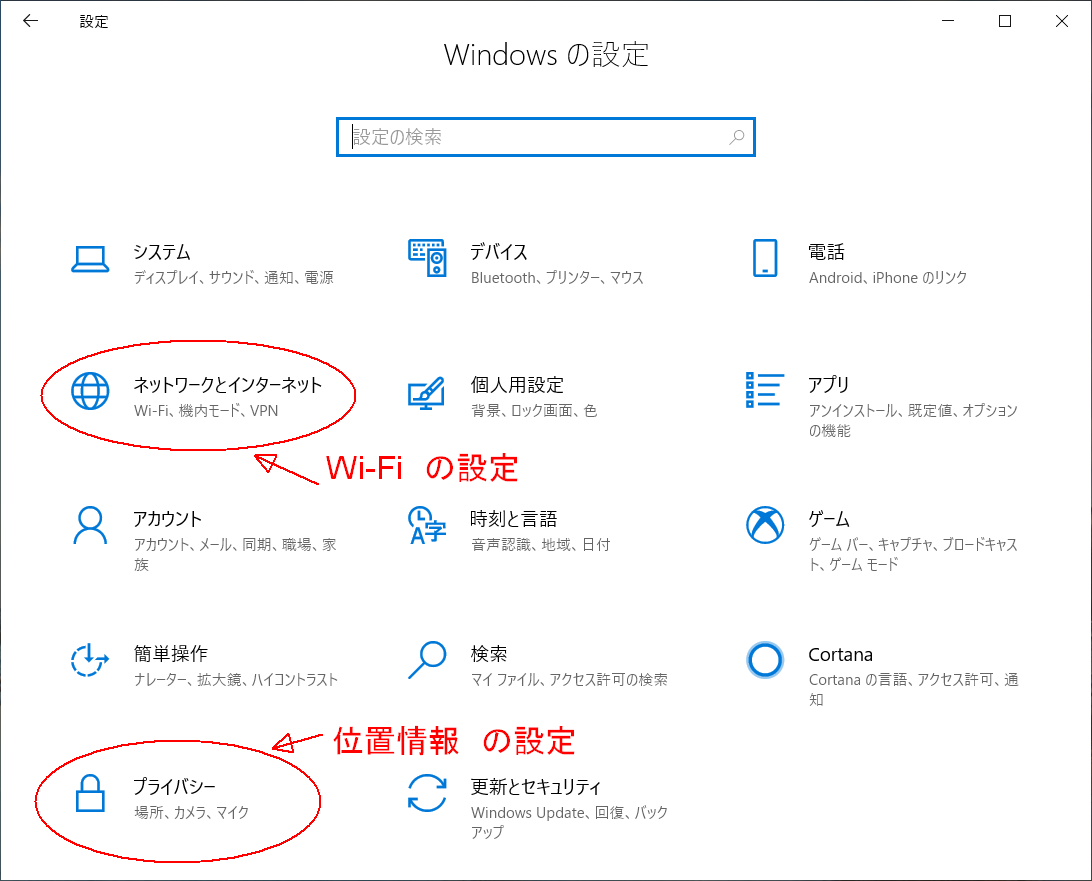
Task: Click the text 音声認識、地域、日付
Action: (540, 545)
